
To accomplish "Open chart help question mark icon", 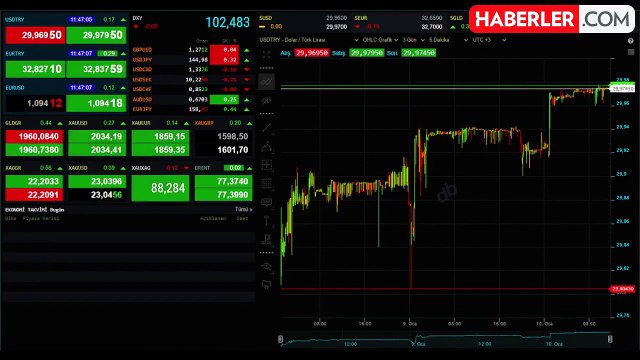I will click(631, 41).
